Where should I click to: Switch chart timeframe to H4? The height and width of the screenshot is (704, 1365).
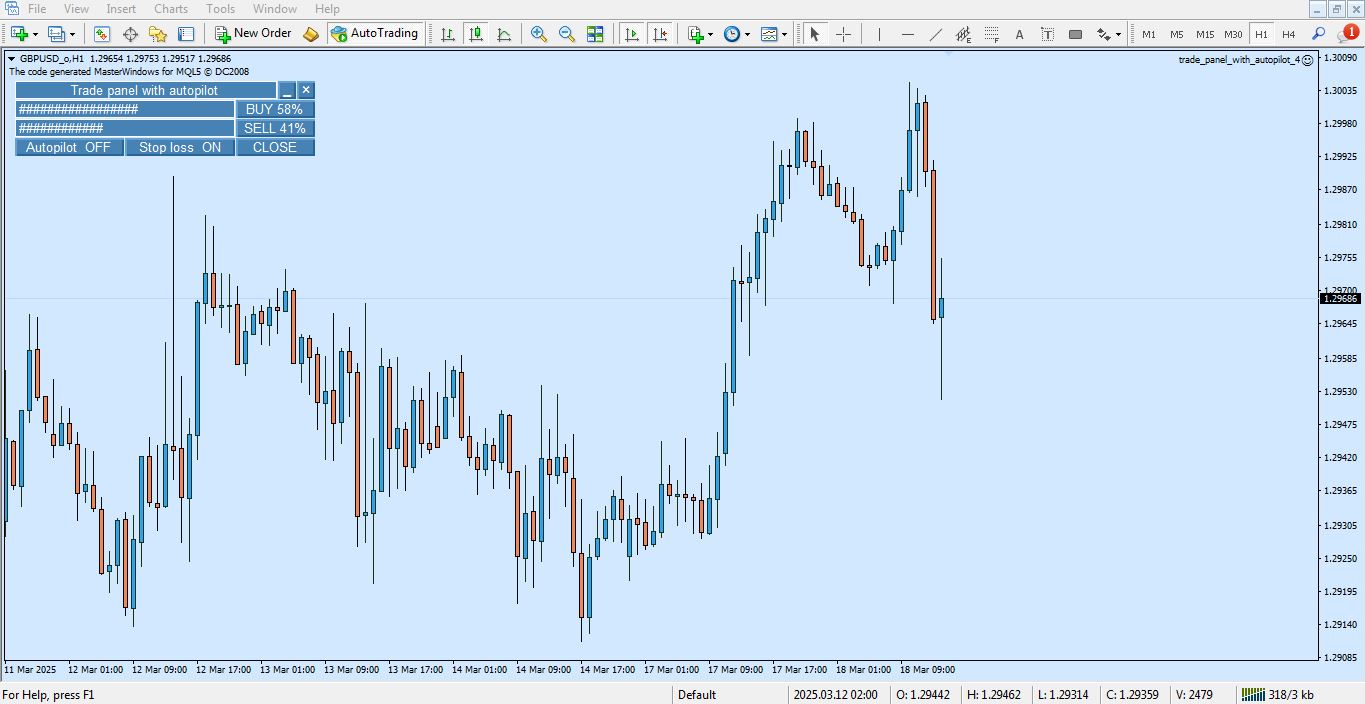pyautogui.click(x=1289, y=33)
